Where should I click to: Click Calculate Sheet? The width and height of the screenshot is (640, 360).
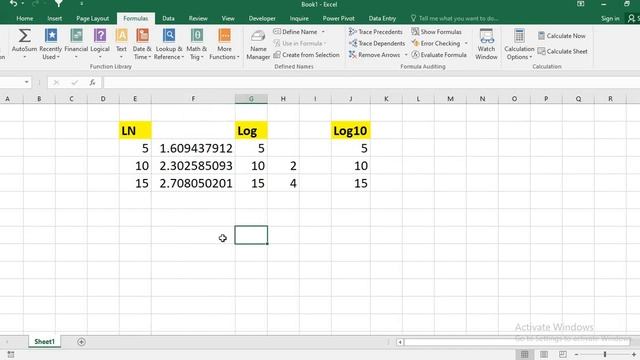pyautogui.click(x=562, y=51)
